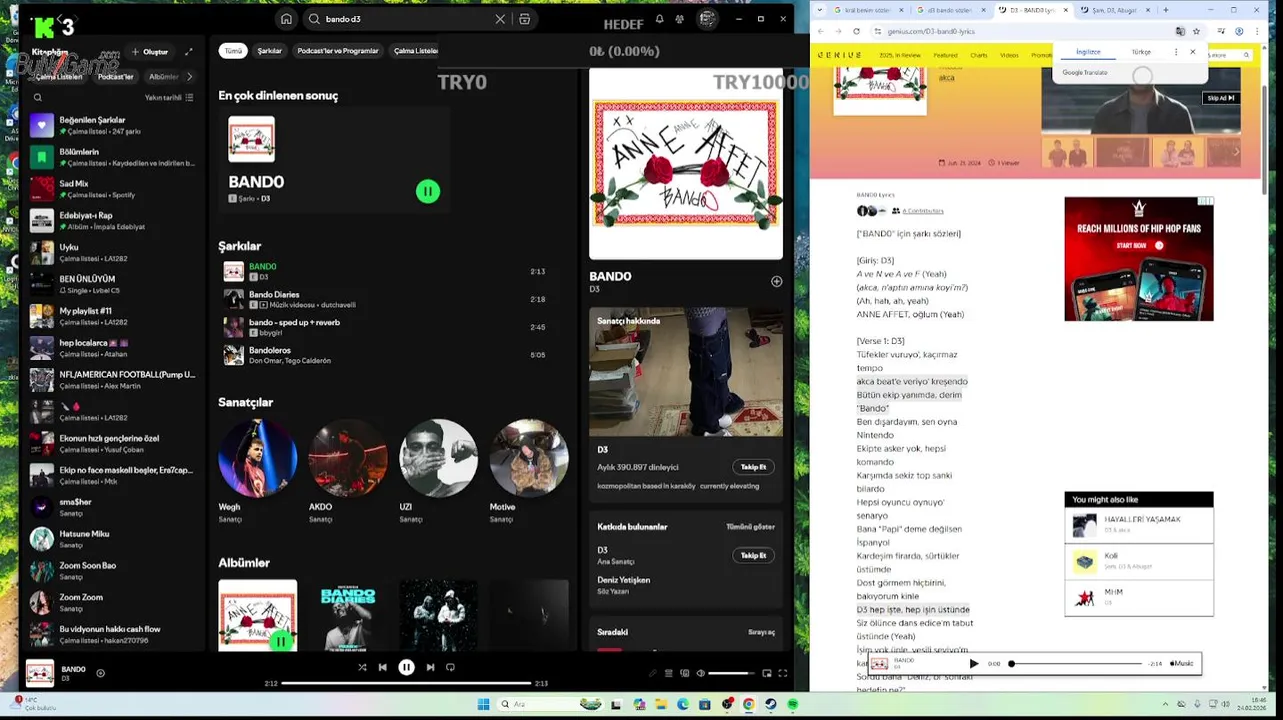Show more library filter chips arrow
1283x720 pixels.
189,76
